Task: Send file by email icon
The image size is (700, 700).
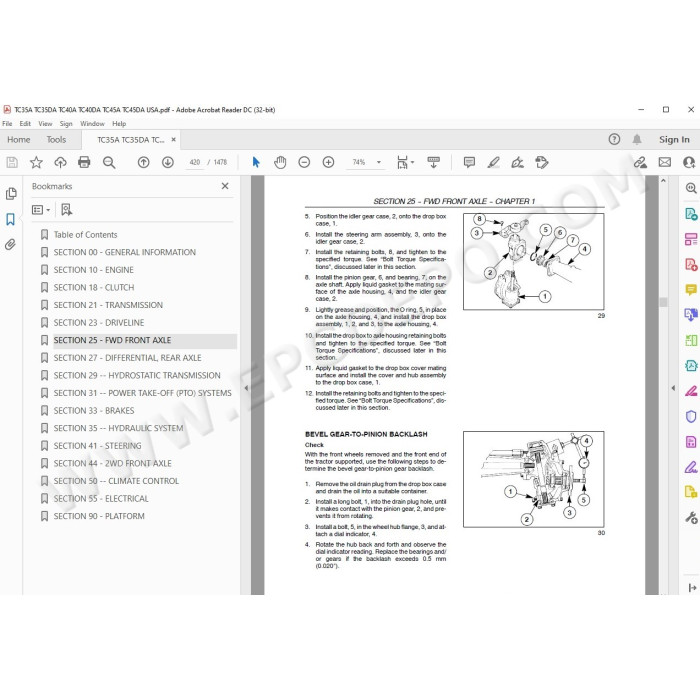Action: click(x=665, y=162)
